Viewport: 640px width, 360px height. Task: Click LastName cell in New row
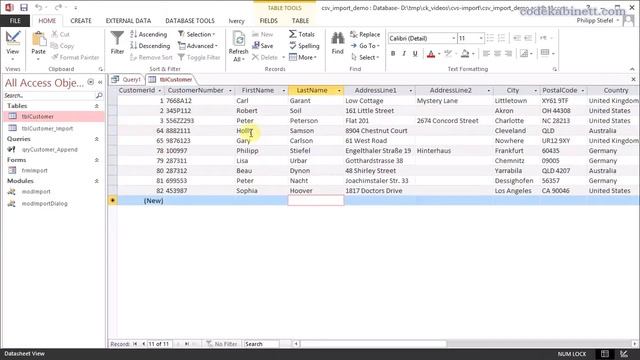tap(316, 200)
